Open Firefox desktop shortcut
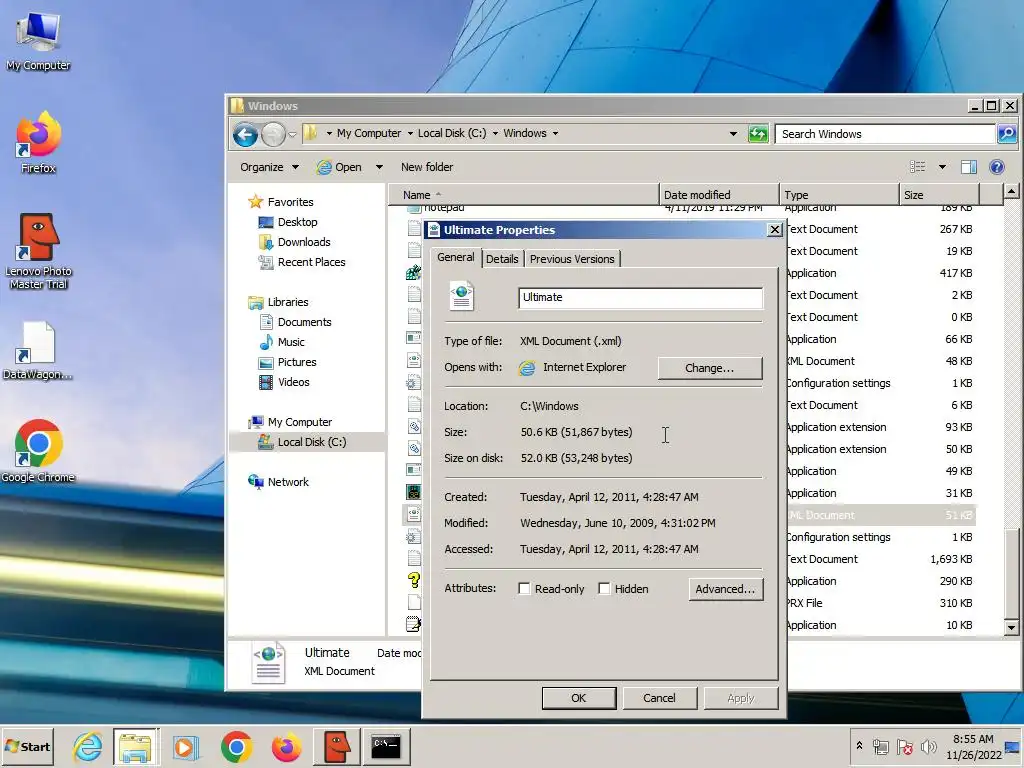Image resolution: width=1024 pixels, height=768 pixels. pyautogui.click(x=39, y=142)
